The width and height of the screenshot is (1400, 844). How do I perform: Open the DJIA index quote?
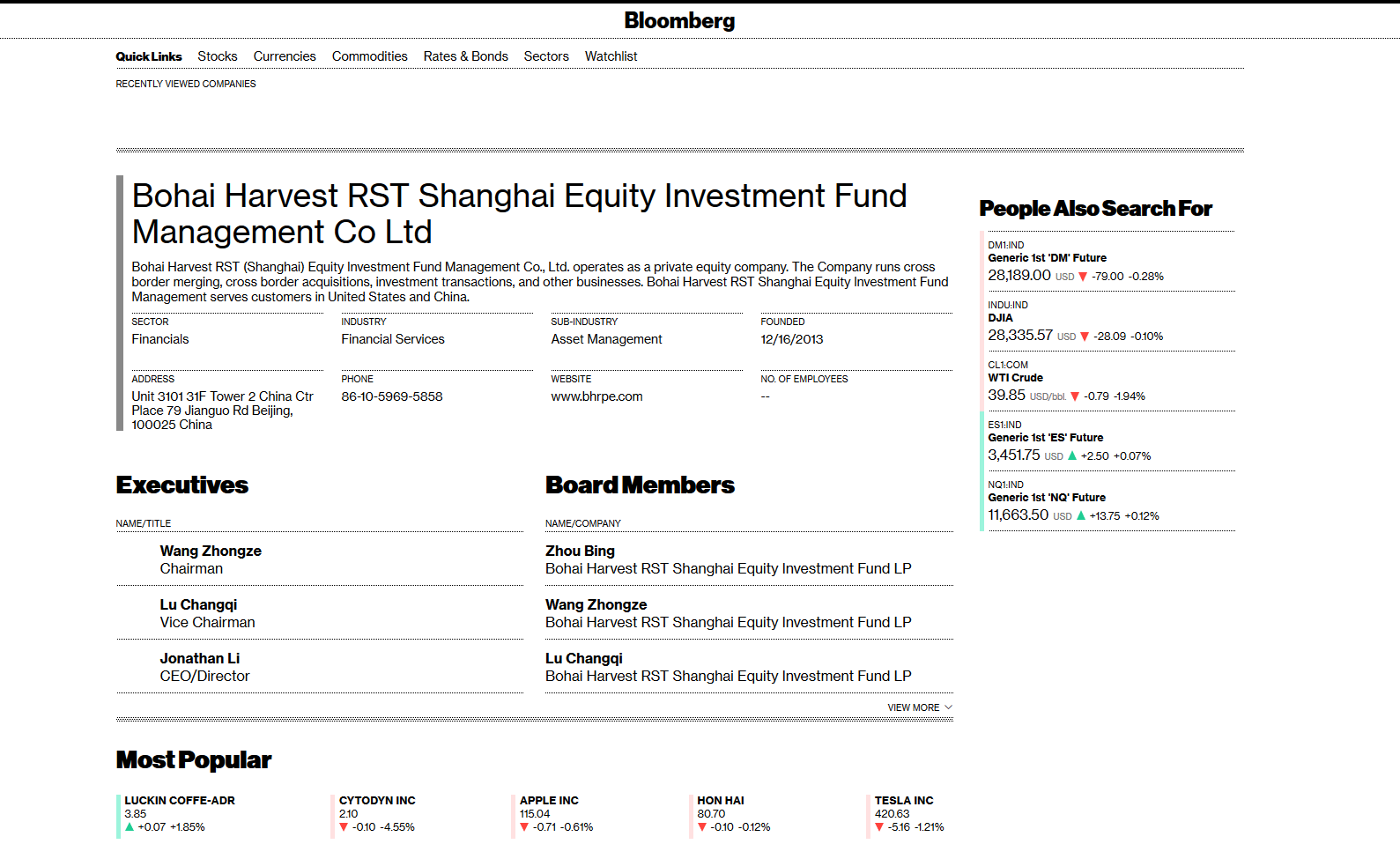[1001, 318]
